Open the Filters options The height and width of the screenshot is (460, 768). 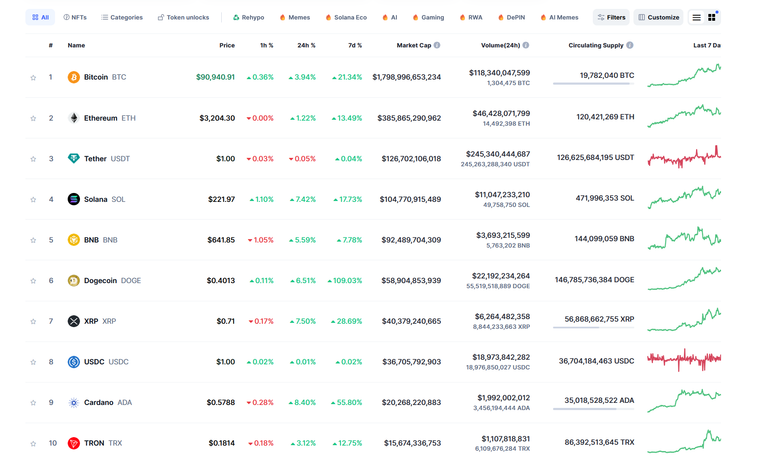[611, 17]
